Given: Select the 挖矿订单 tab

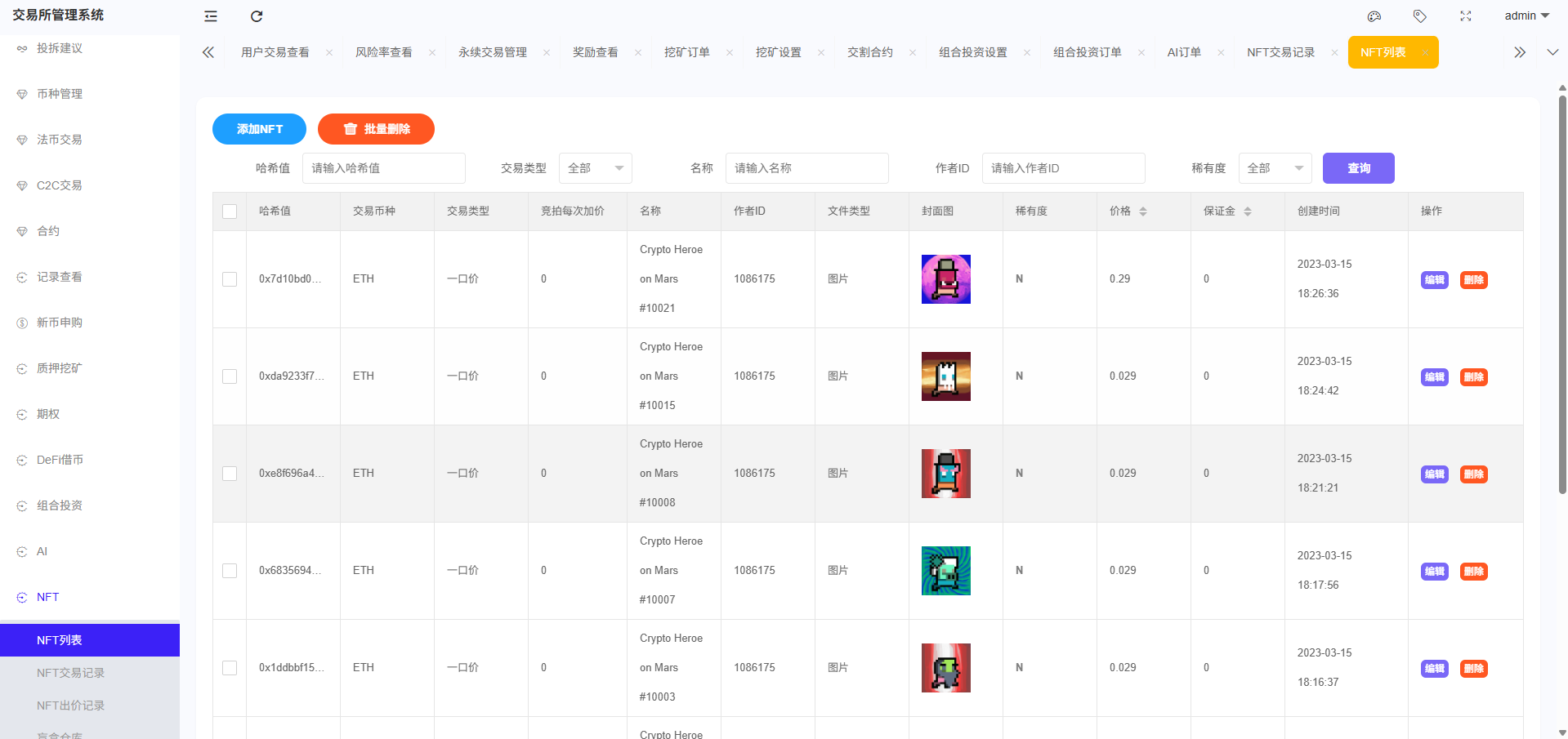Looking at the screenshot, I should (687, 51).
